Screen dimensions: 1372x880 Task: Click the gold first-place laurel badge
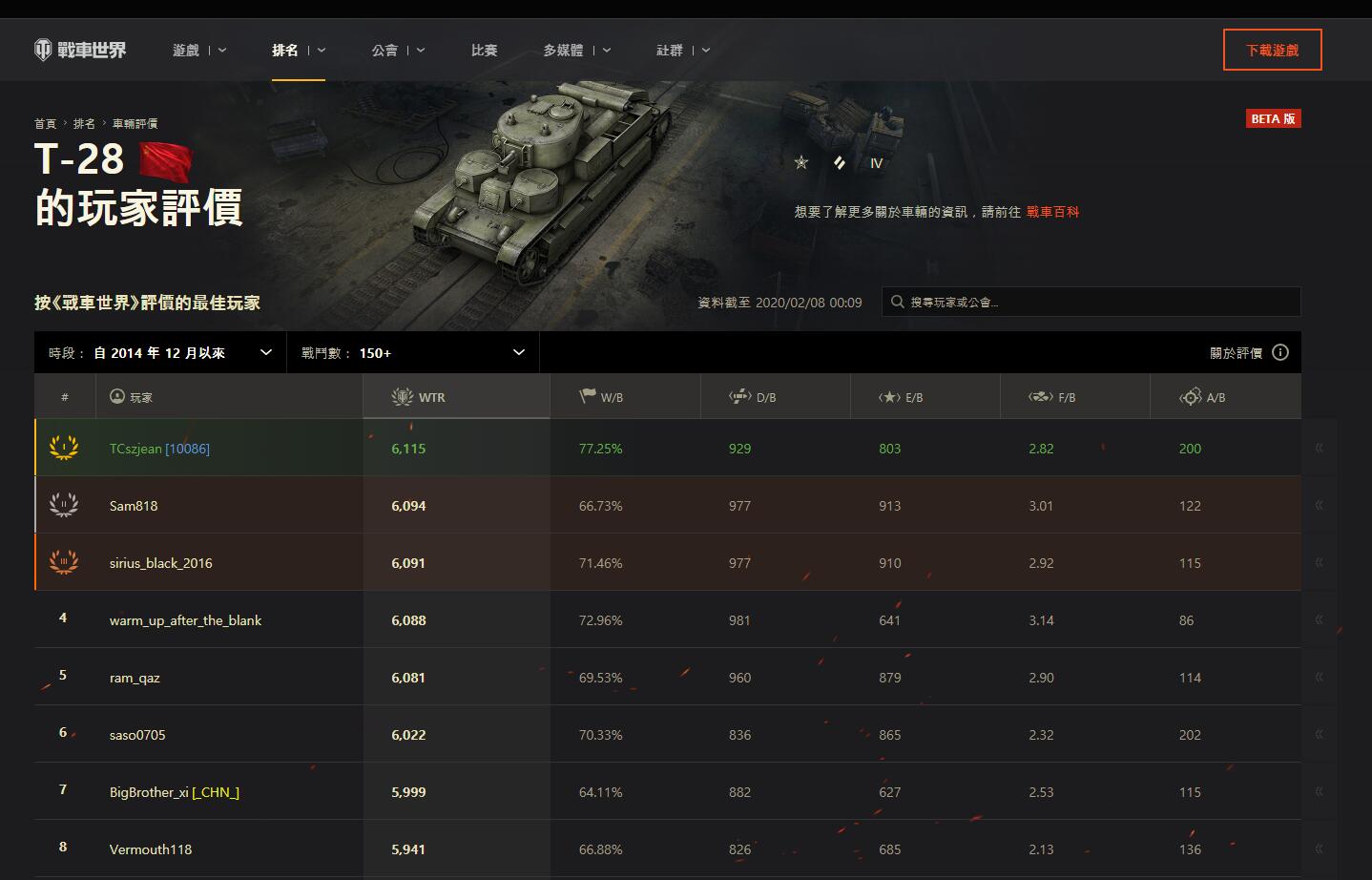[64, 448]
